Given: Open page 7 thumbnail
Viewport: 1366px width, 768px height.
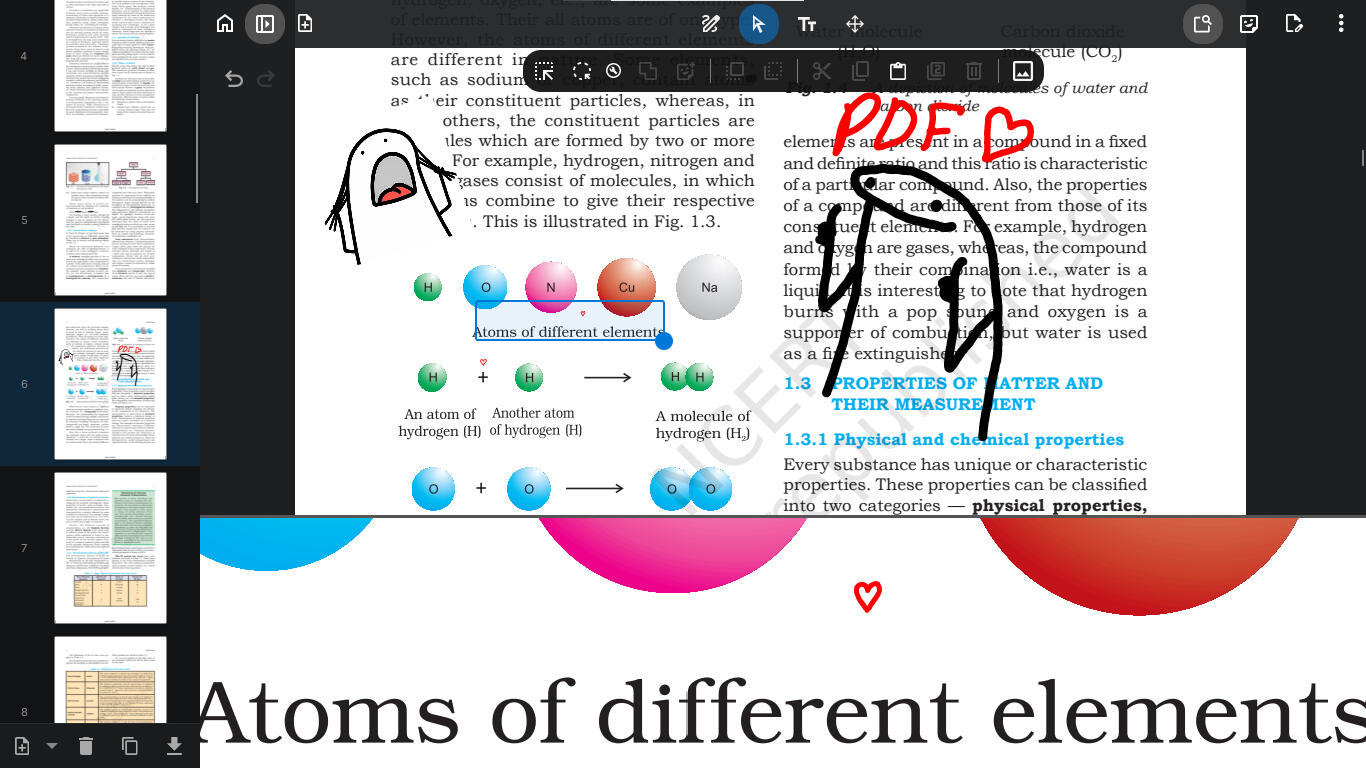Looking at the screenshot, I should tap(110, 548).
